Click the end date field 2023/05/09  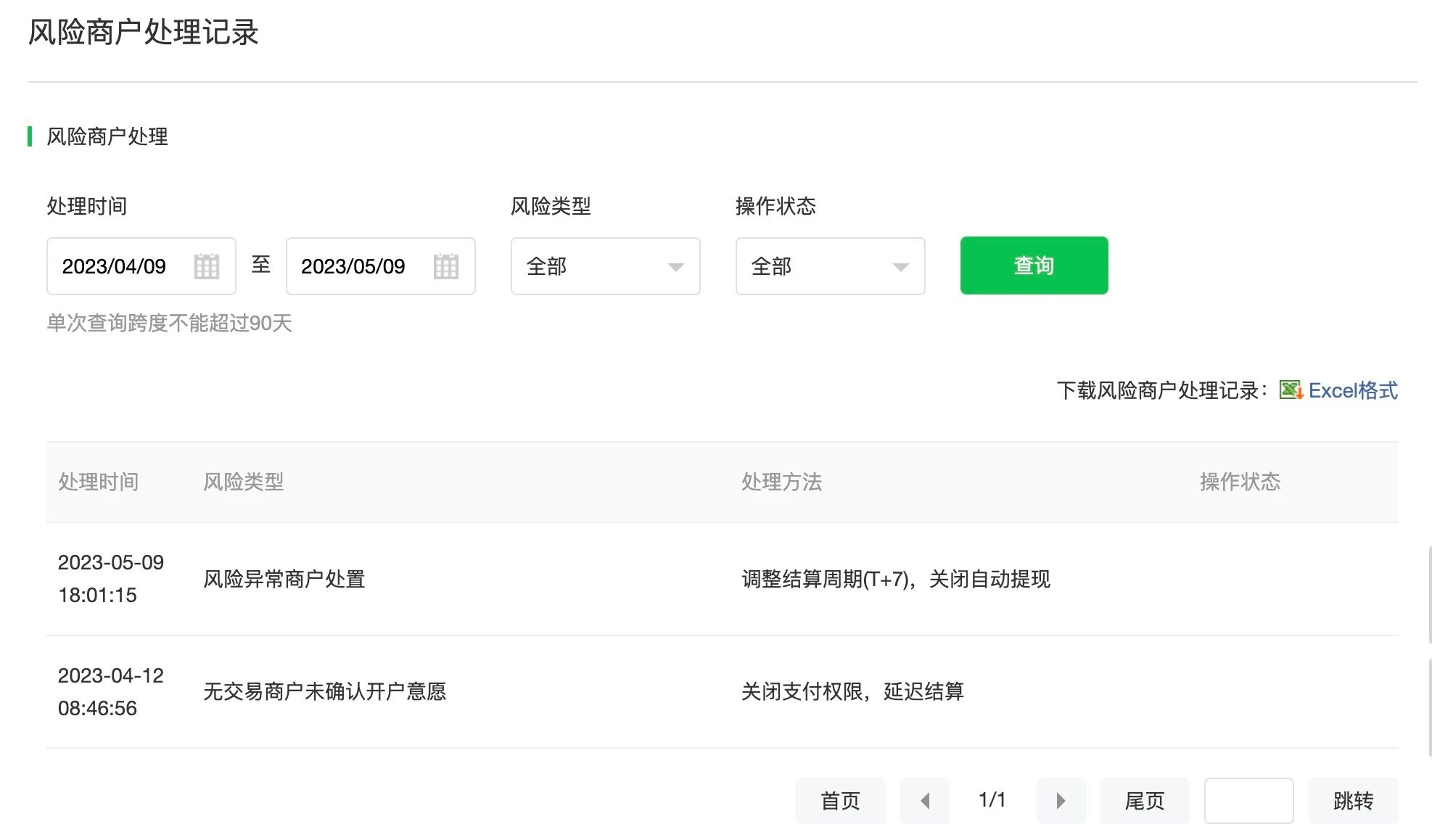[353, 266]
